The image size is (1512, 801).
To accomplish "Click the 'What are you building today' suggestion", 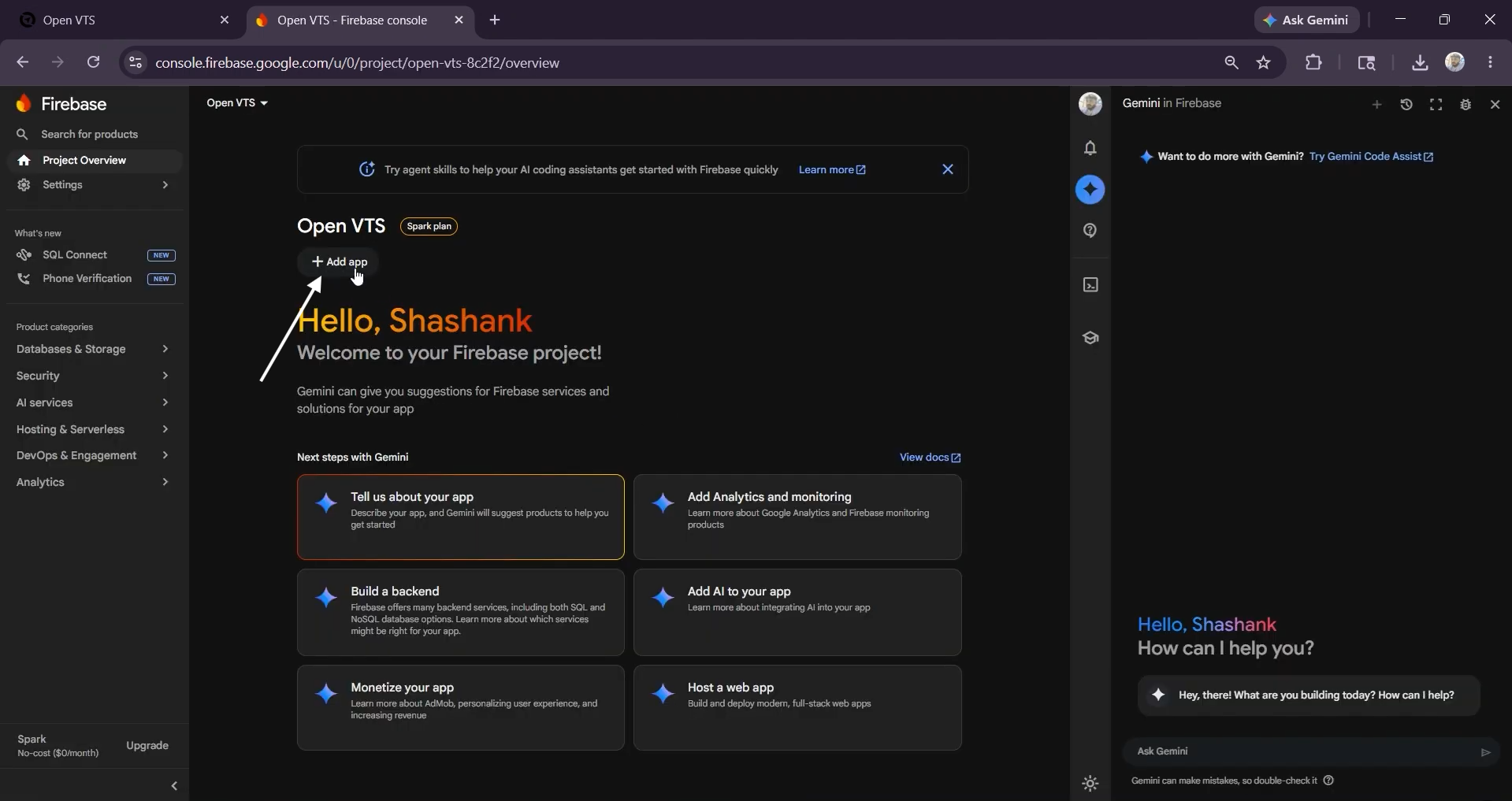I will click(x=1309, y=695).
